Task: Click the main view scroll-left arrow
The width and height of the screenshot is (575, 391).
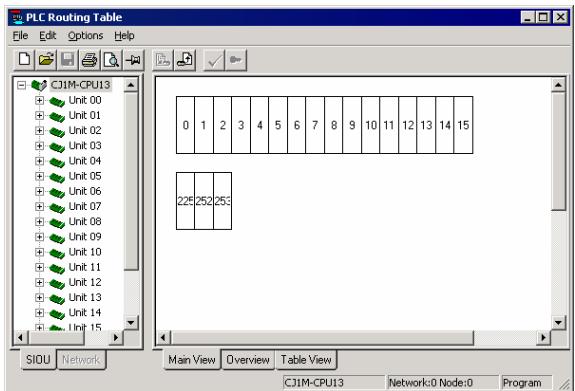Action: click(x=163, y=337)
